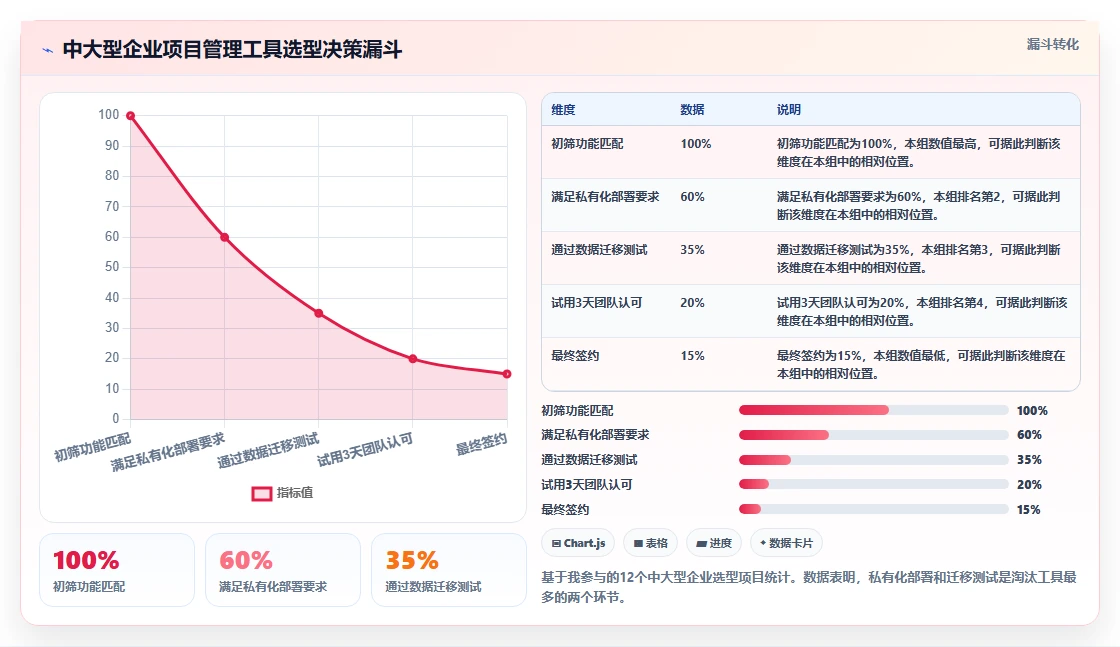Click the lightning icon beside the title

point(48,50)
